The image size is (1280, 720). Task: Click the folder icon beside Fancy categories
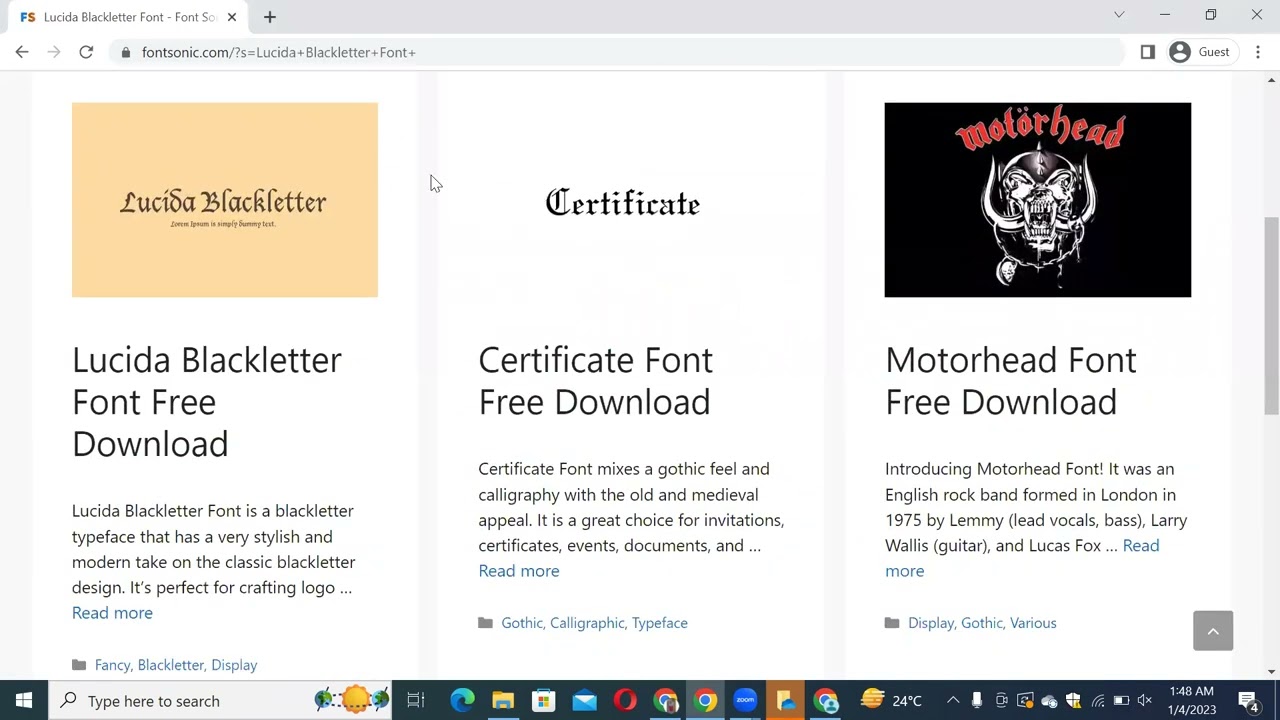click(x=79, y=665)
